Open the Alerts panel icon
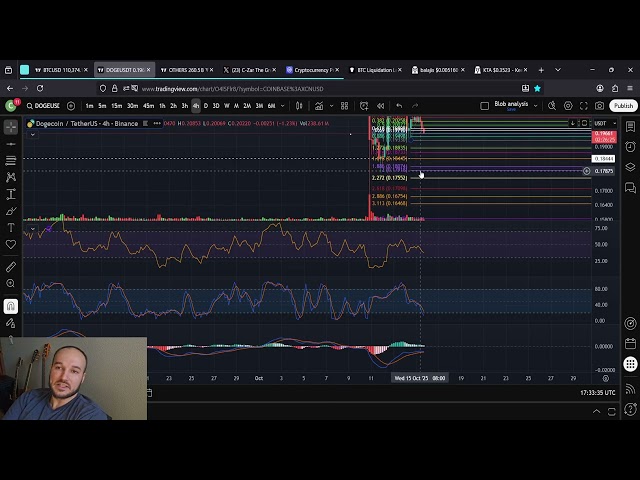640x480 pixels. click(630, 147)
